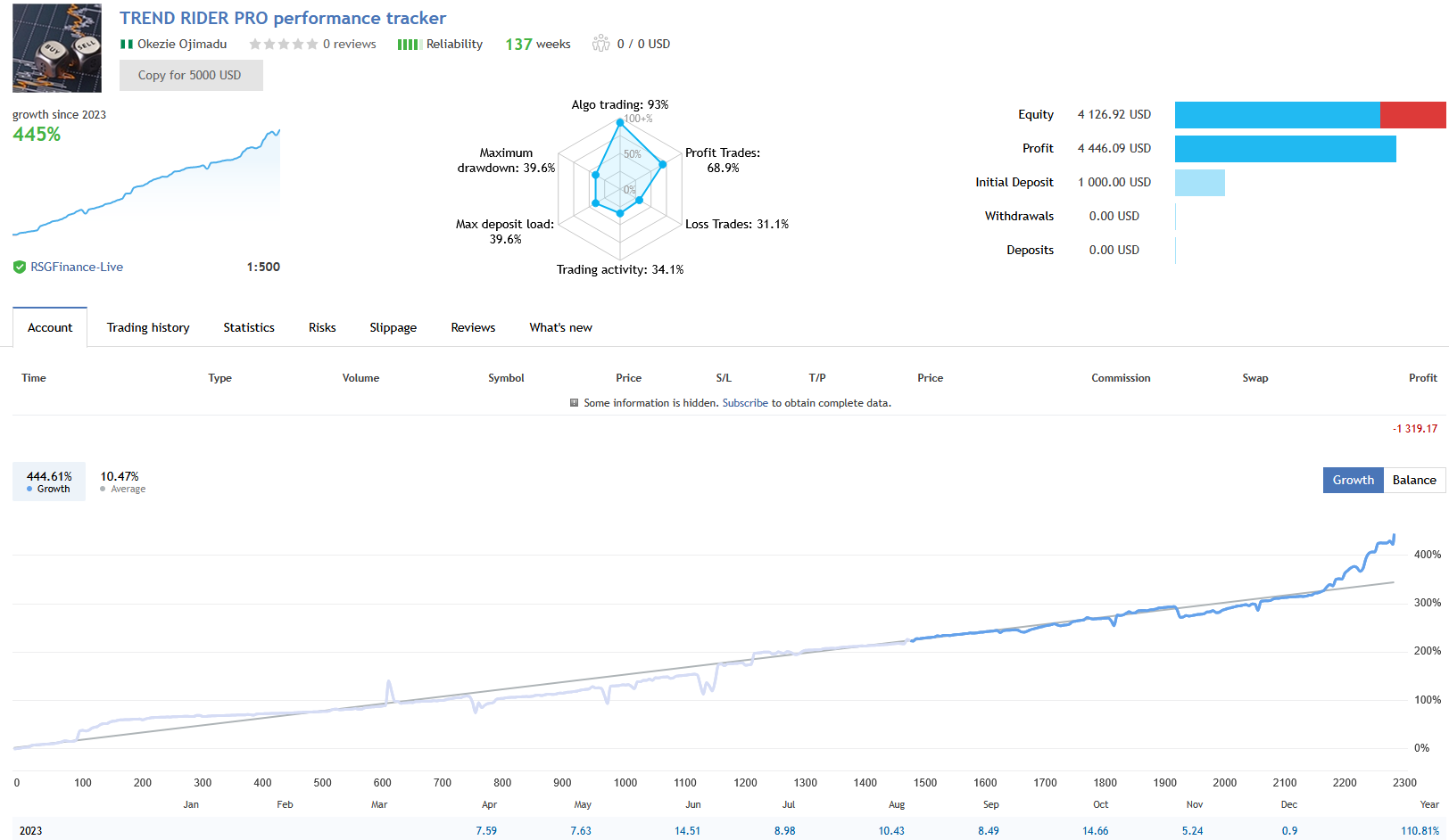Toggle the 10.47% Average legend box
This screenshot has height=840, width=1449.
pos(121,482)
